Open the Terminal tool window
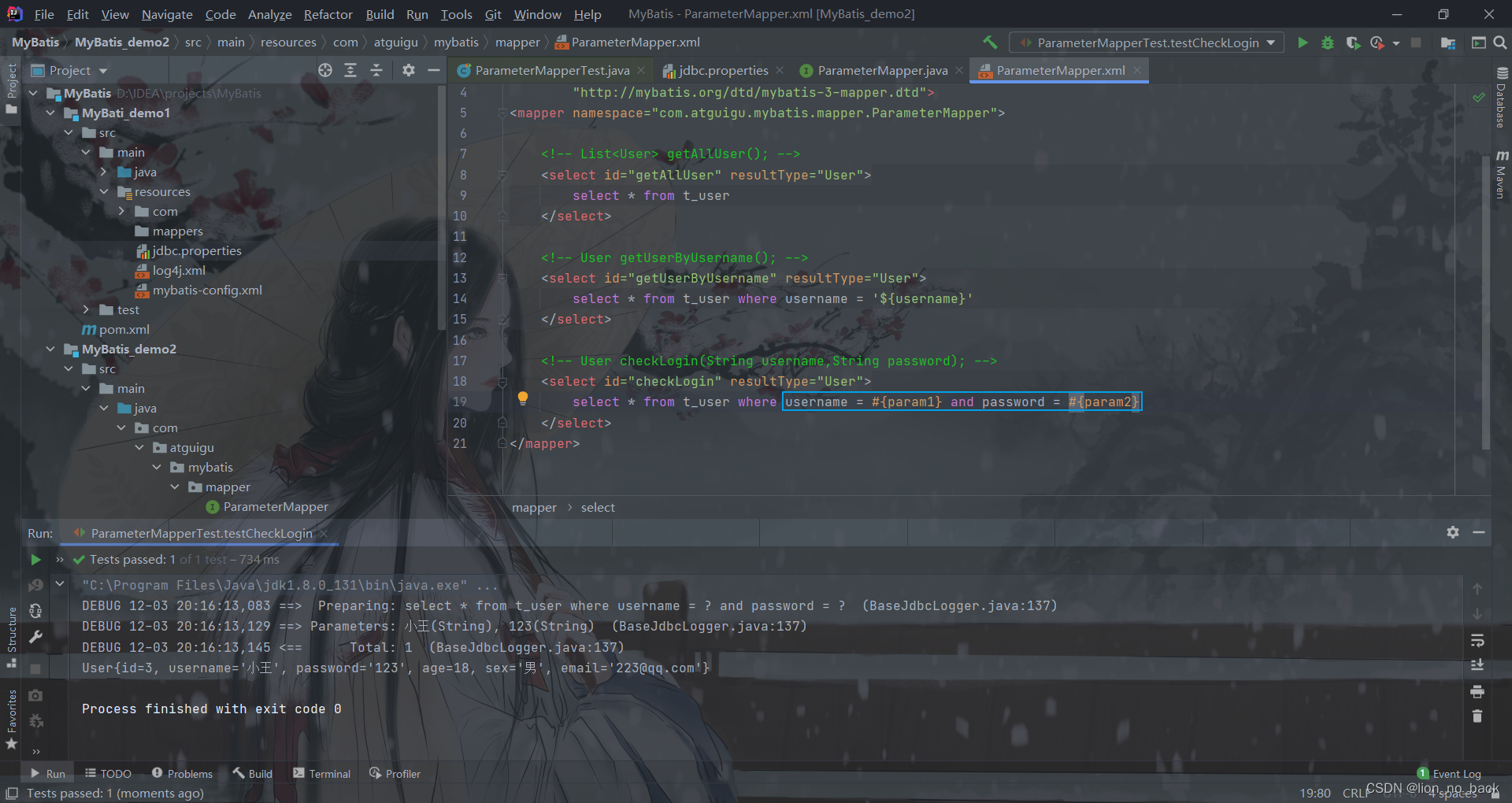 [321, 774]
